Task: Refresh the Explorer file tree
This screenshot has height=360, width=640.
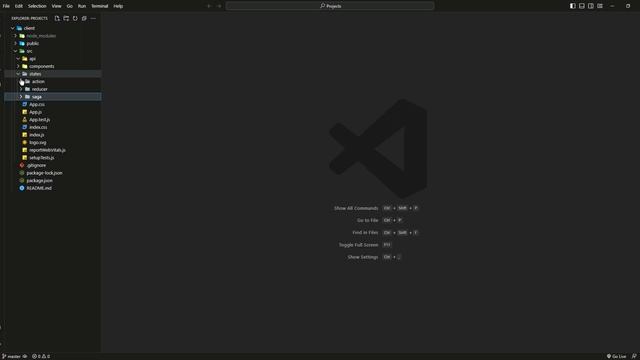Action: pos(75,18)
